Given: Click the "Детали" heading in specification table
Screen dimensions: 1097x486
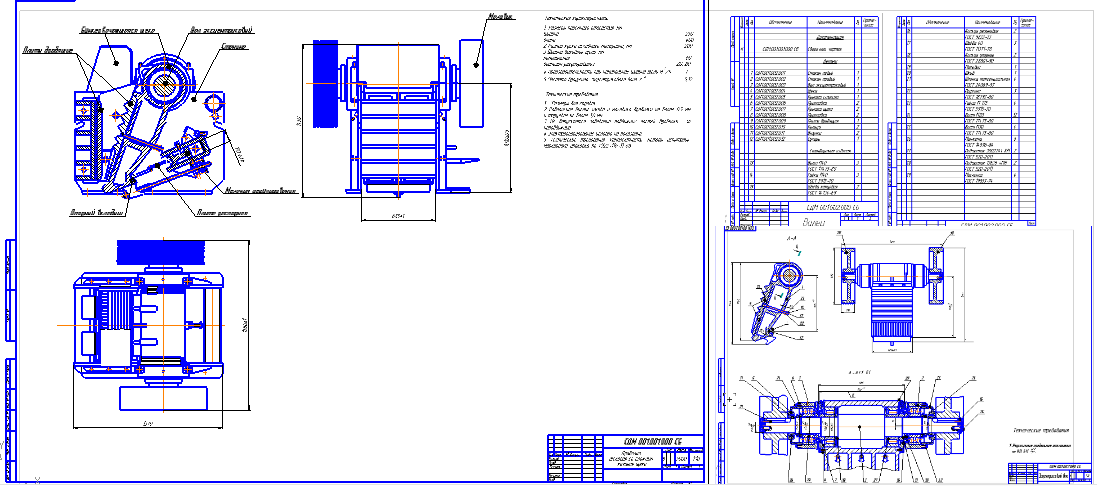Looking at the screenshot, I should coord(830,62).
